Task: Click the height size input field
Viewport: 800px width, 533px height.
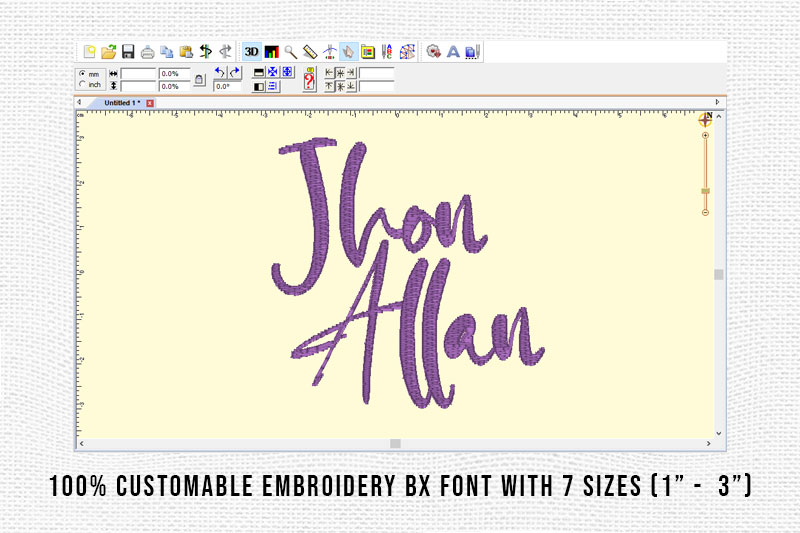Action: pyautogui.click(x=138, y=86)
